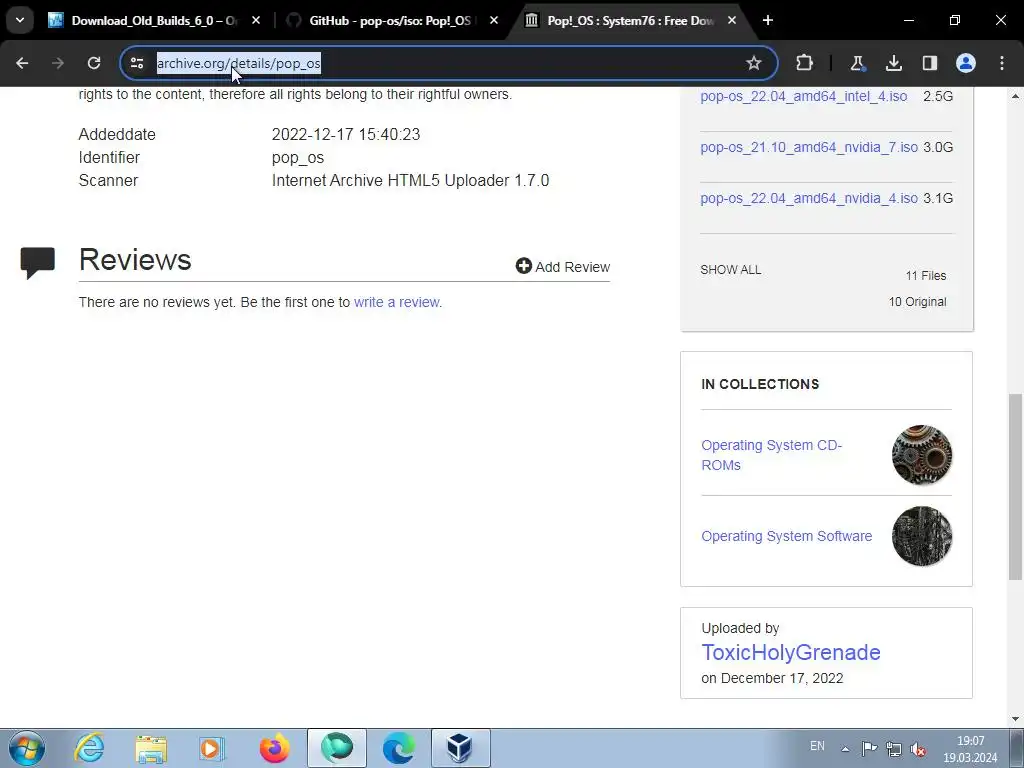1024x768 pixels.
Task: Open Operating System Software collection
Action: click(786, 536)
